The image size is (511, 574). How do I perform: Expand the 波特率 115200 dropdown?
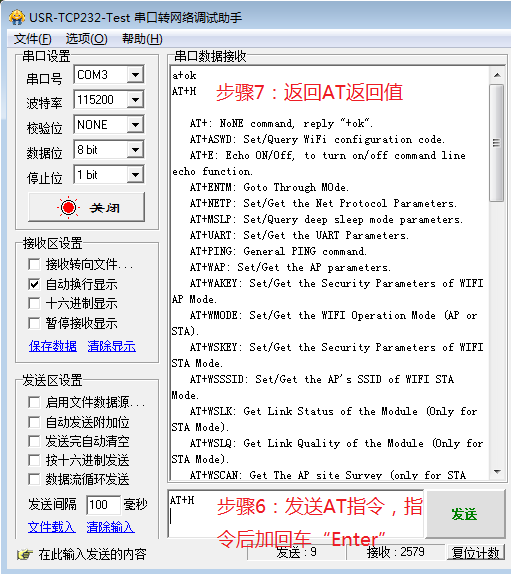pyautogui.click(x=135, y=100)
